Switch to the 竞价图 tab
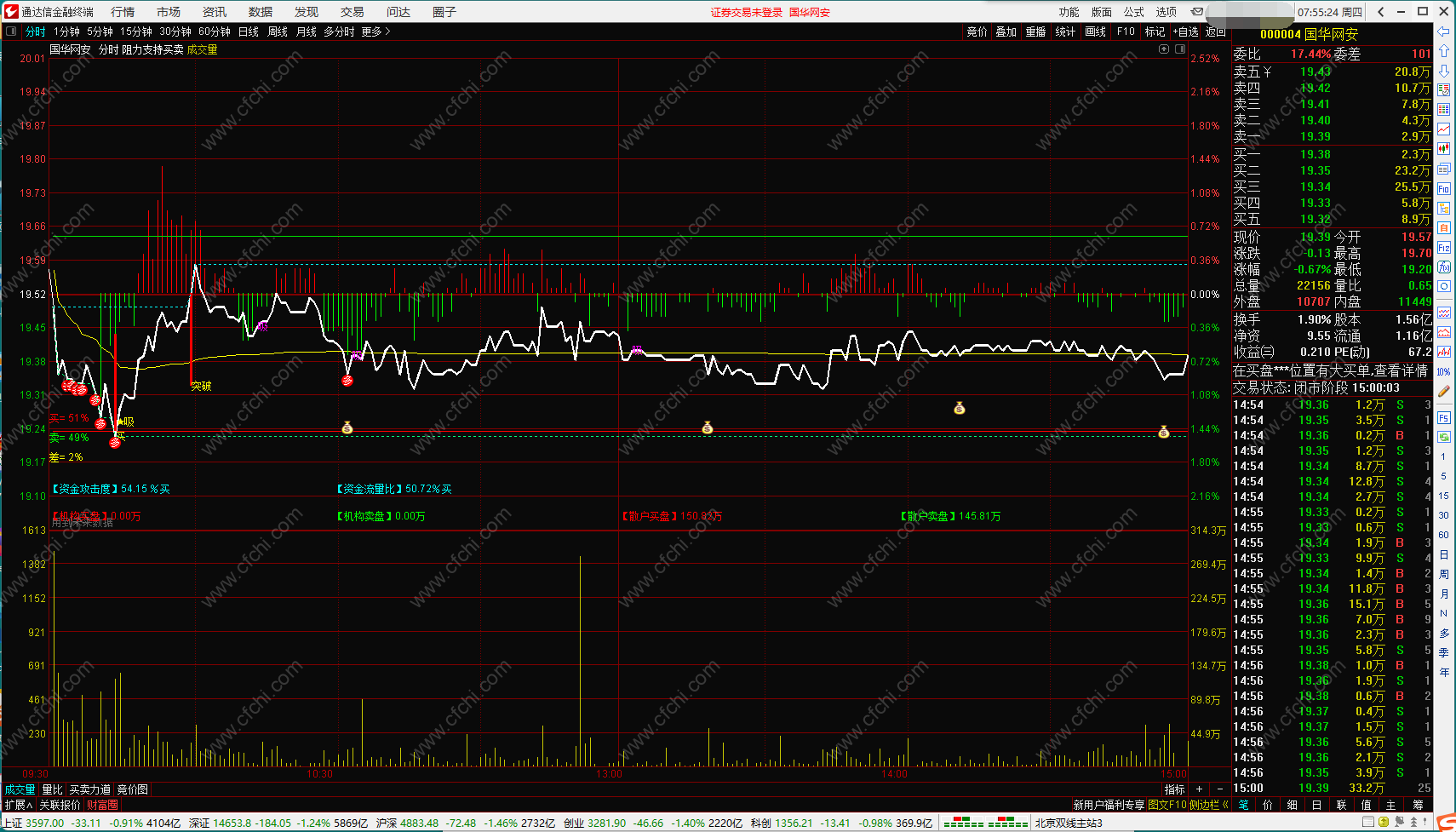The width and height of the screenshot is (1456, 832). coord(133,789)
